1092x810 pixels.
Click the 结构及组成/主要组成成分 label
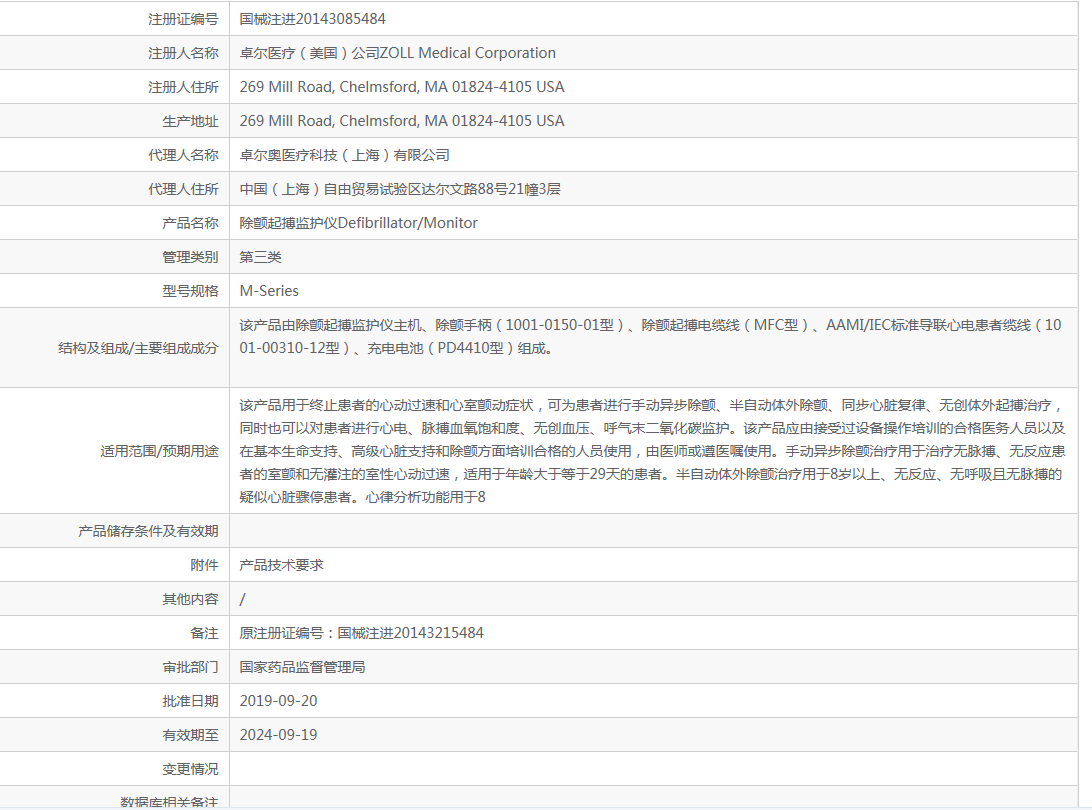(x=138, y=348)
